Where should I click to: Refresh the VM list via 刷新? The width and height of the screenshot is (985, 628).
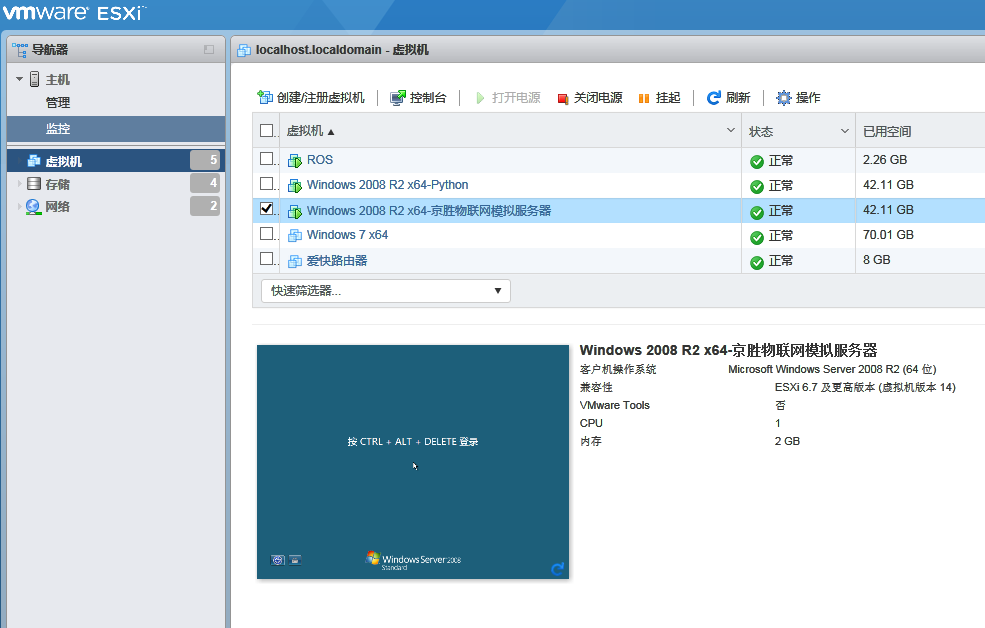[x=729, y=97]
